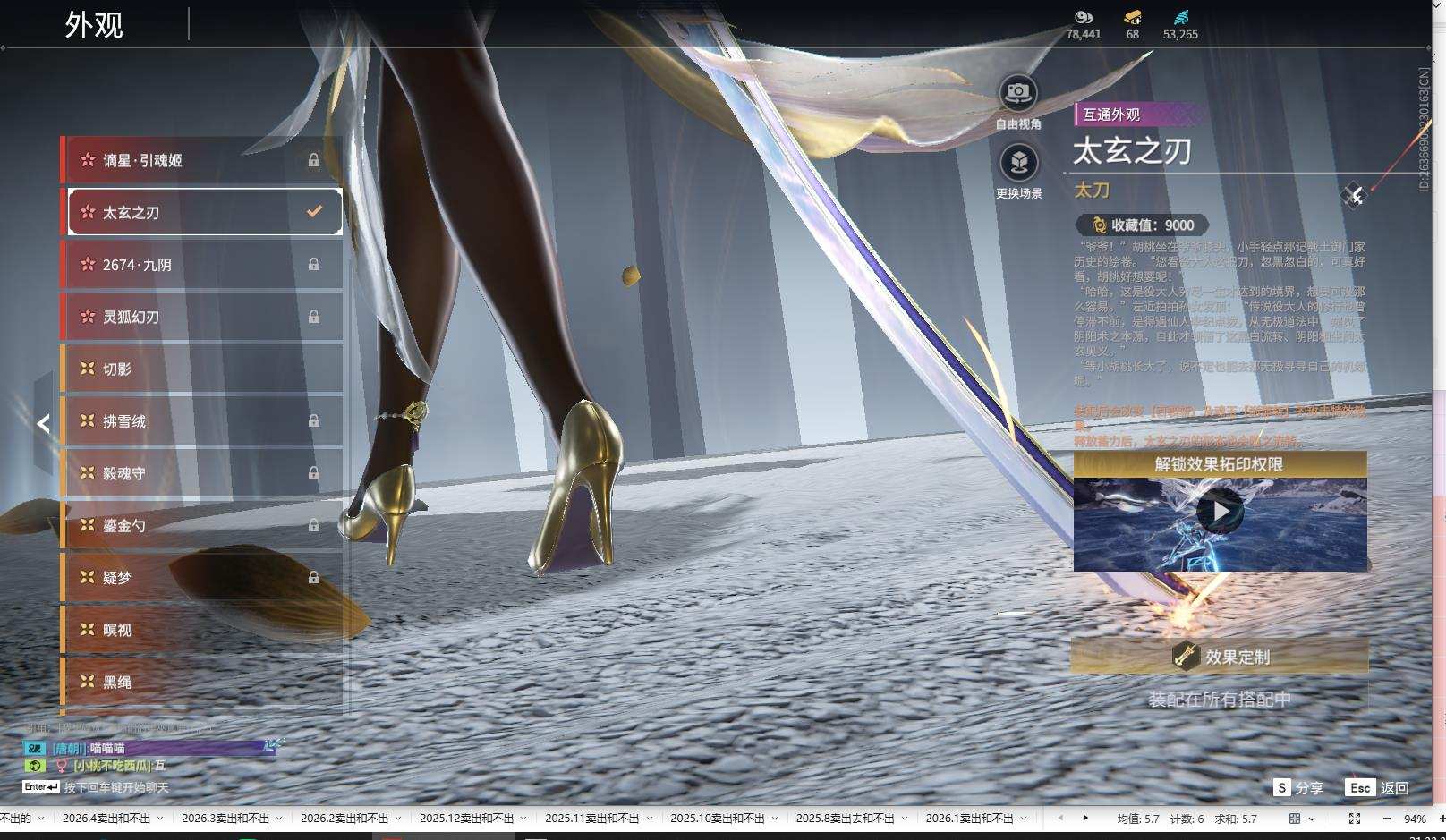Open dropdown arrow on 2026.4卖出和不出 tab
This screenshot has width=1446, height=840.
click(160, 819)
